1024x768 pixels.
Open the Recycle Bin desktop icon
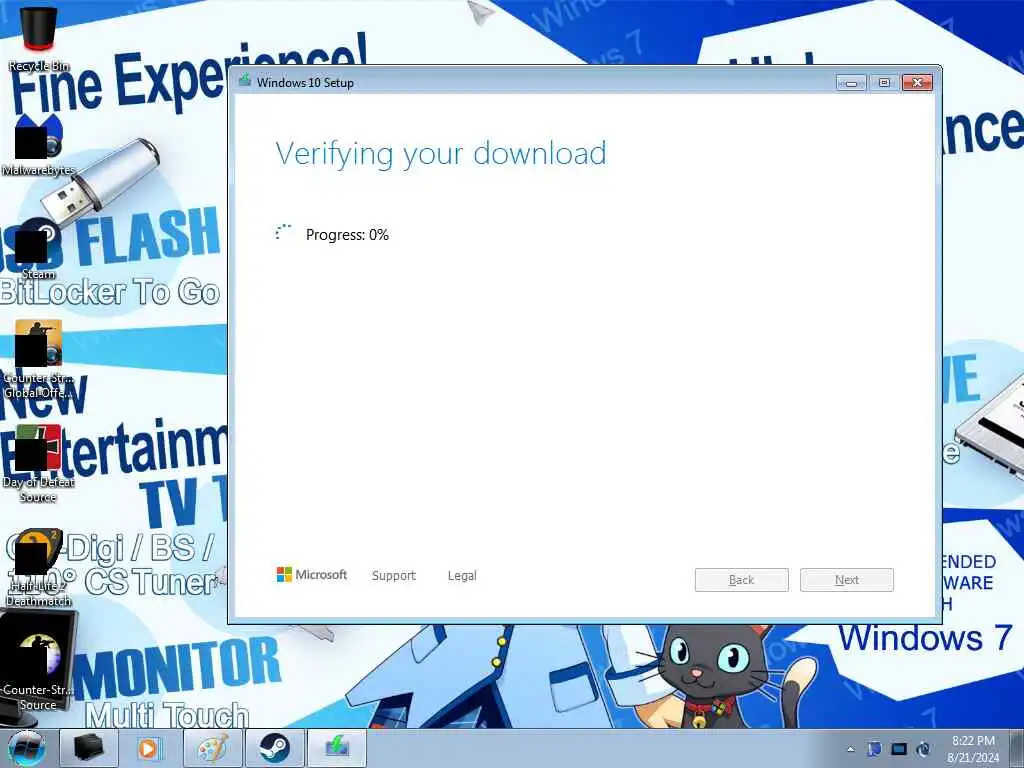(x=39, y=38)
